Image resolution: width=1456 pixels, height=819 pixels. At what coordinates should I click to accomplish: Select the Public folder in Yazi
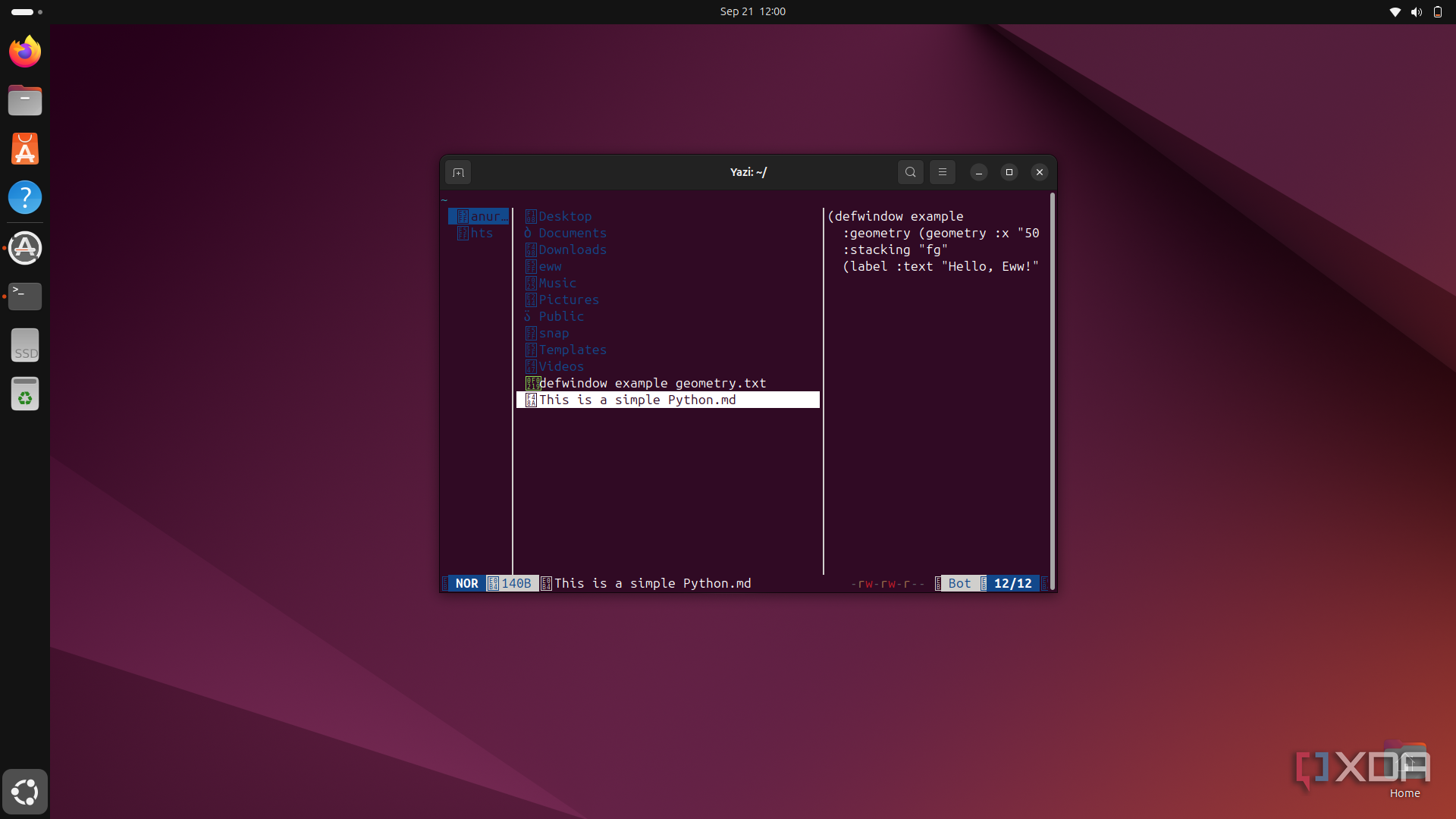(667, 316)
